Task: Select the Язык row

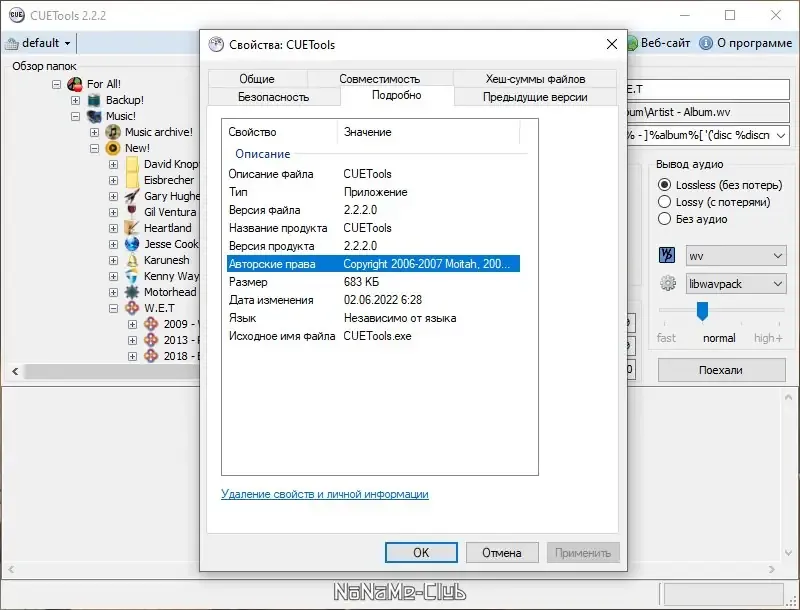Action: [373, 318]
